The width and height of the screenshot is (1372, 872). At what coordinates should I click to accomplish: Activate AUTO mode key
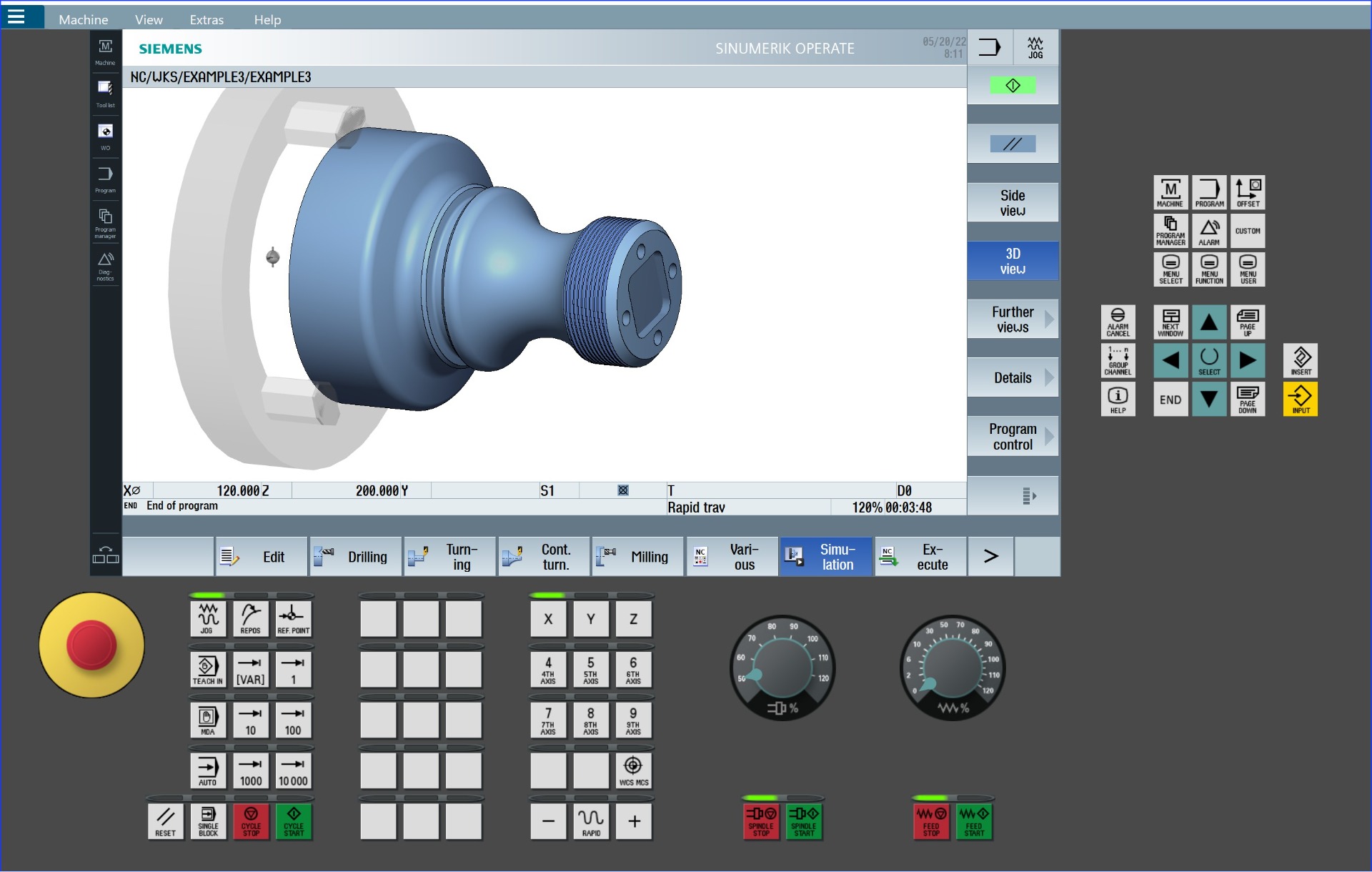(208, 771)
